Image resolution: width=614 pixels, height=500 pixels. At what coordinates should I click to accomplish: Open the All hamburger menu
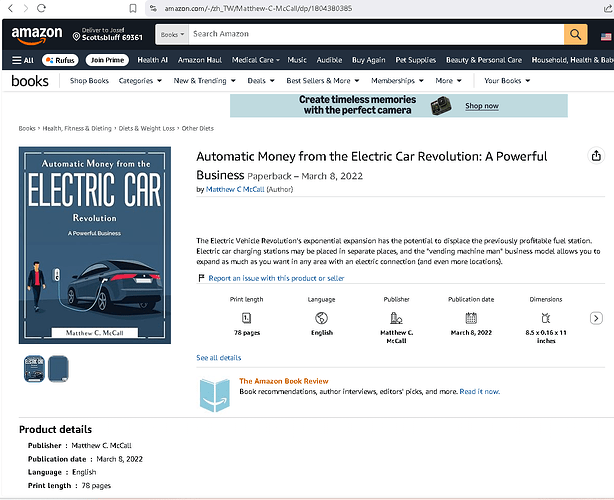23,60
